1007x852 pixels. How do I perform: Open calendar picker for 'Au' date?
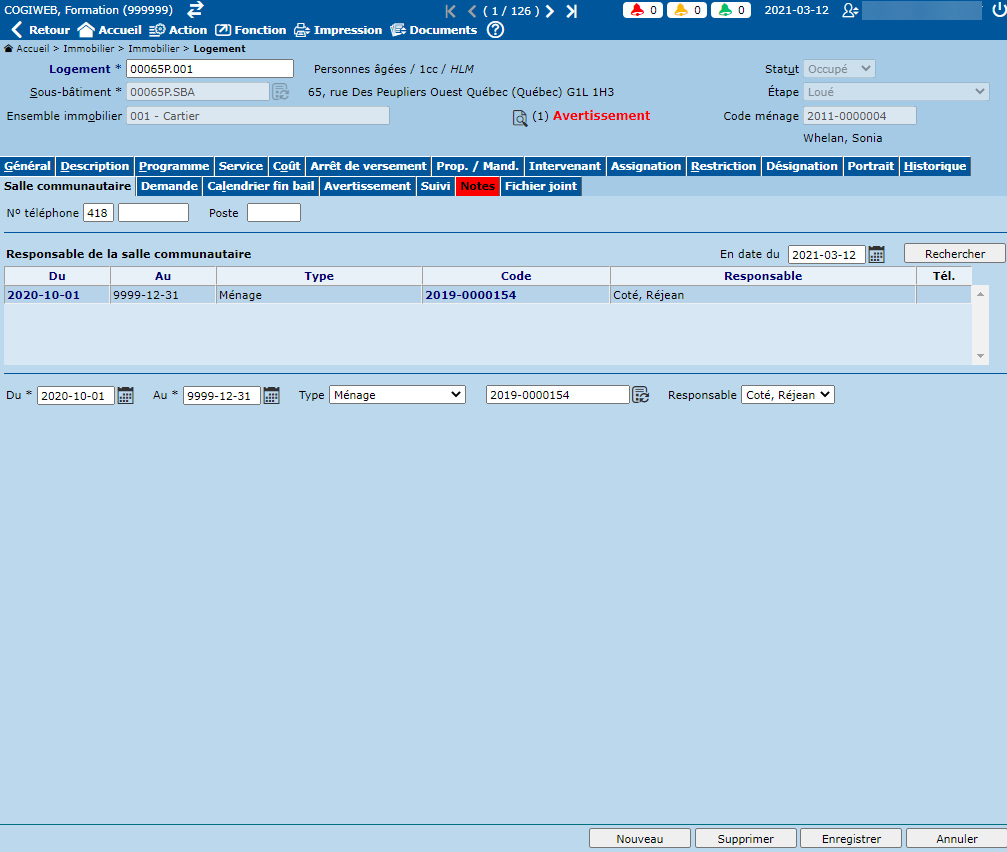(x=271, y=395)
